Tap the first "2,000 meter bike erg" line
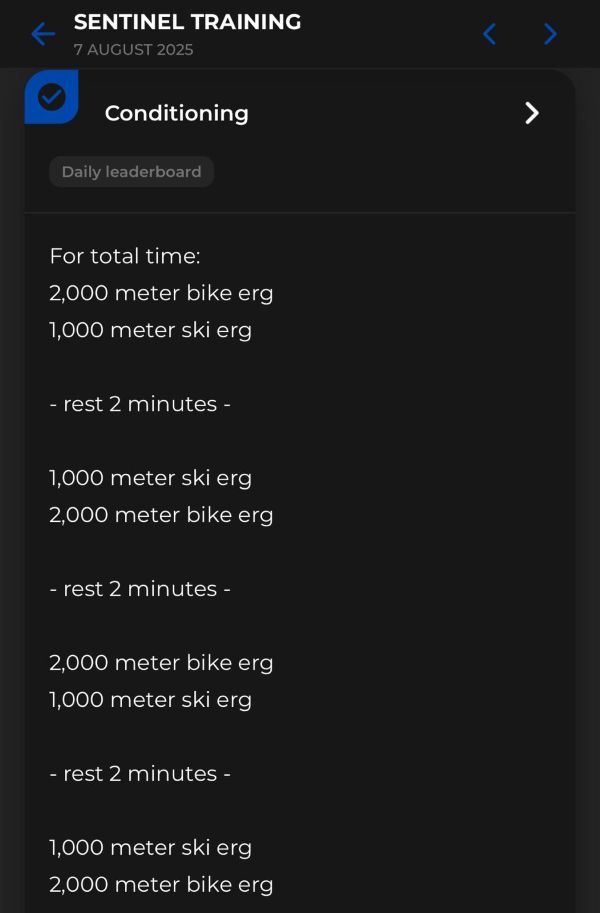The height and width of the screenshot is (913, 600). pyautogui.click(x=161, y=293)
